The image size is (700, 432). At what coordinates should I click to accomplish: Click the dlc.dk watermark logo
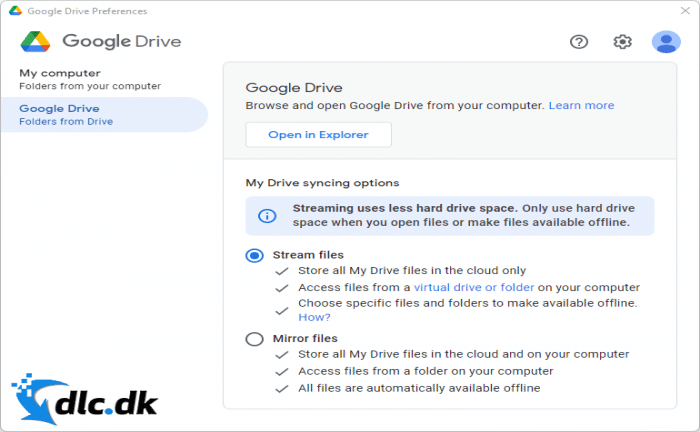coord(84,399)
